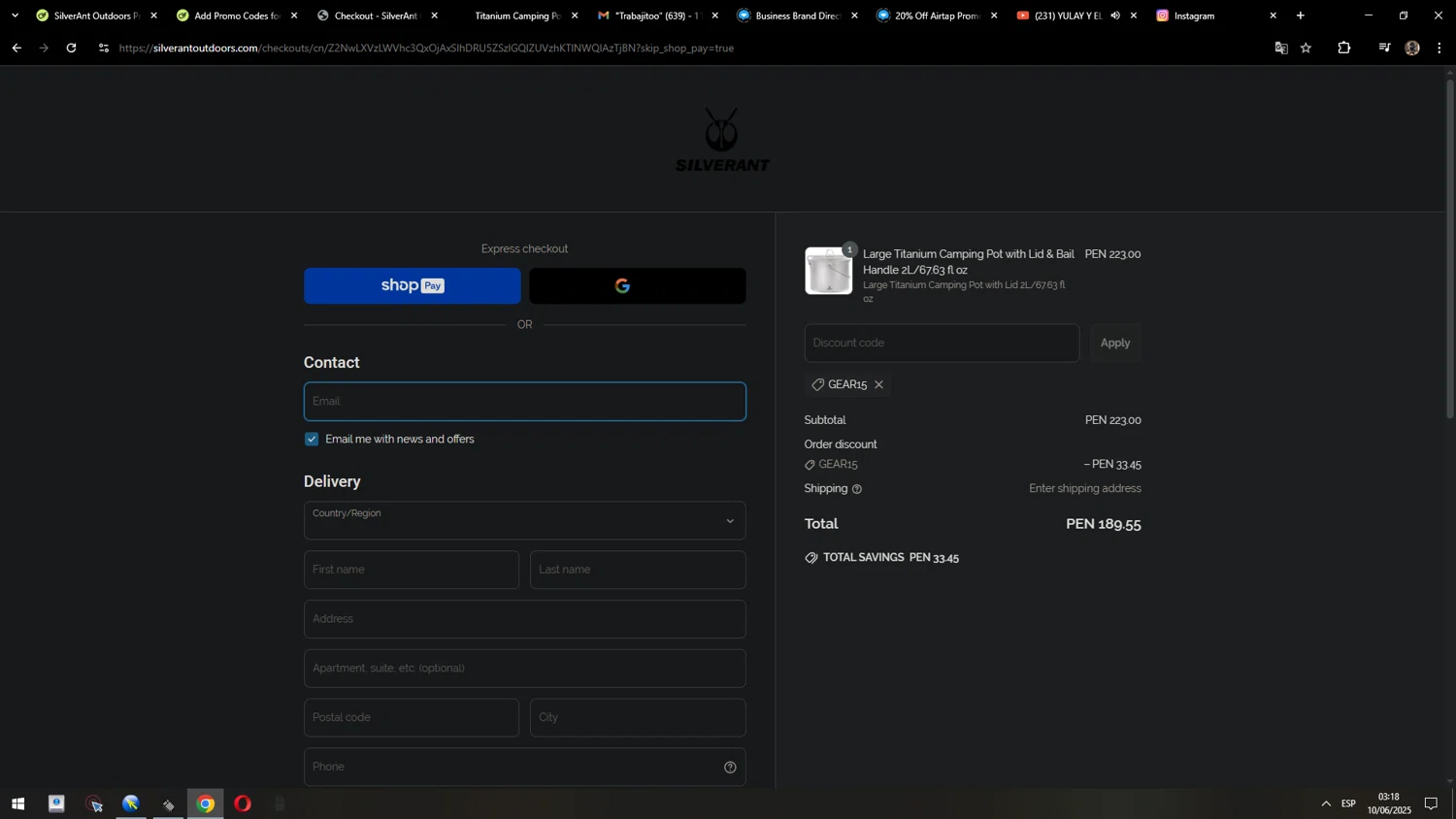Image resolution: width=1456 pixels, height=819 pixels.
Task: Open the Extensions puzzle icon
Action: (x=1344, y=48)
